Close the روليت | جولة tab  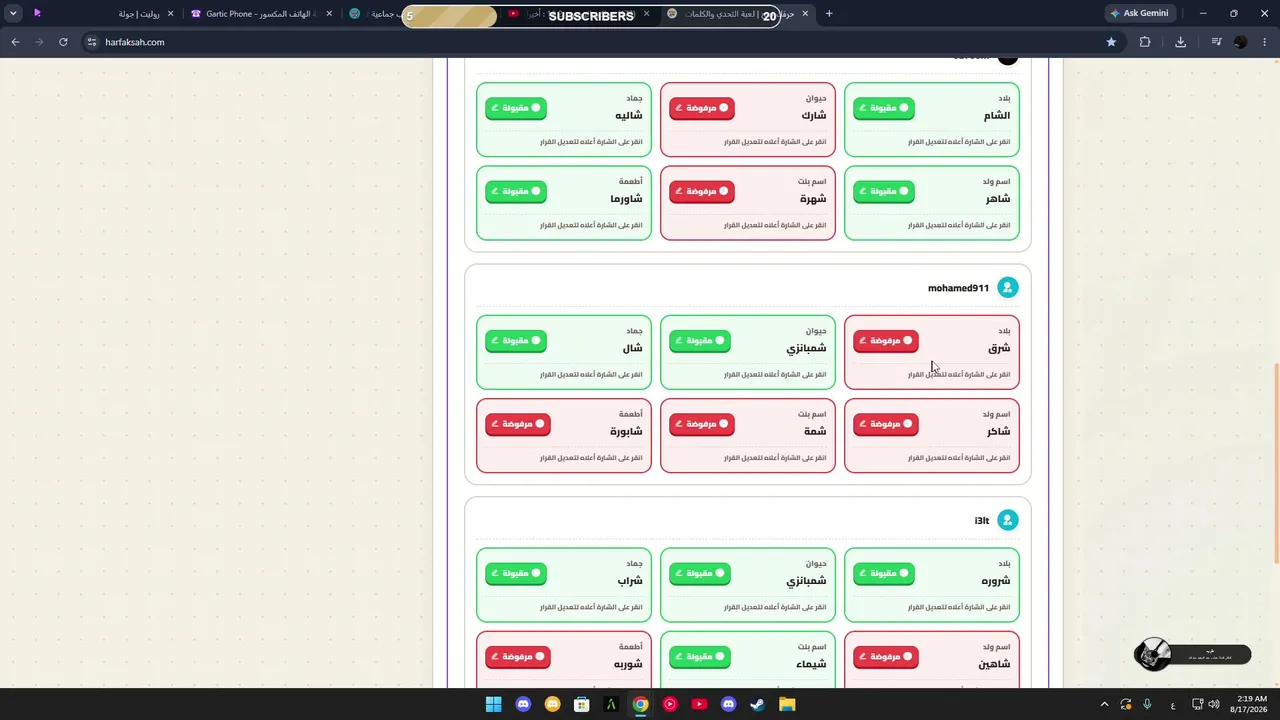[171, 14]
